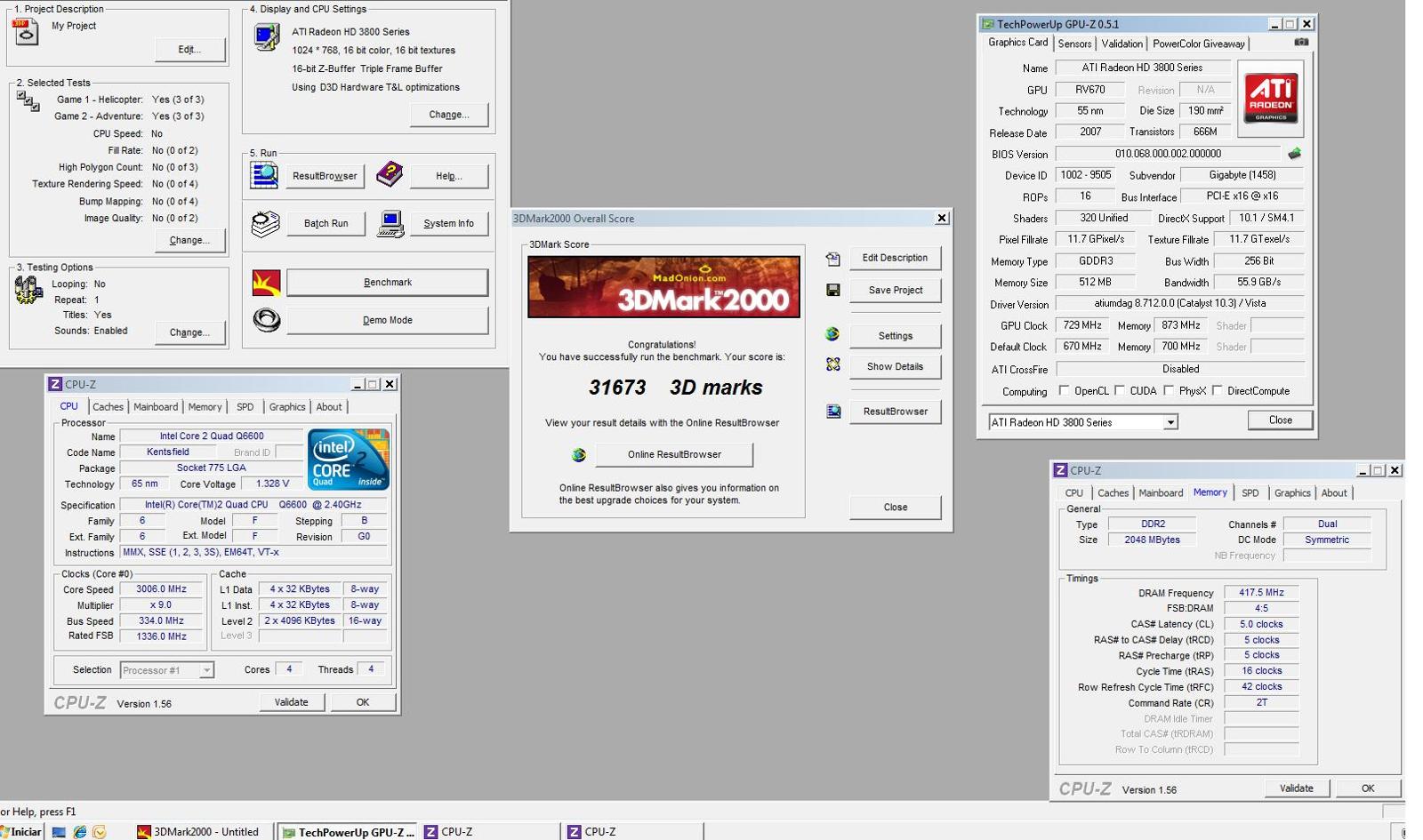Switch to the Sensors tab in GPU-Z
1423x840 pixels.
1074,44
